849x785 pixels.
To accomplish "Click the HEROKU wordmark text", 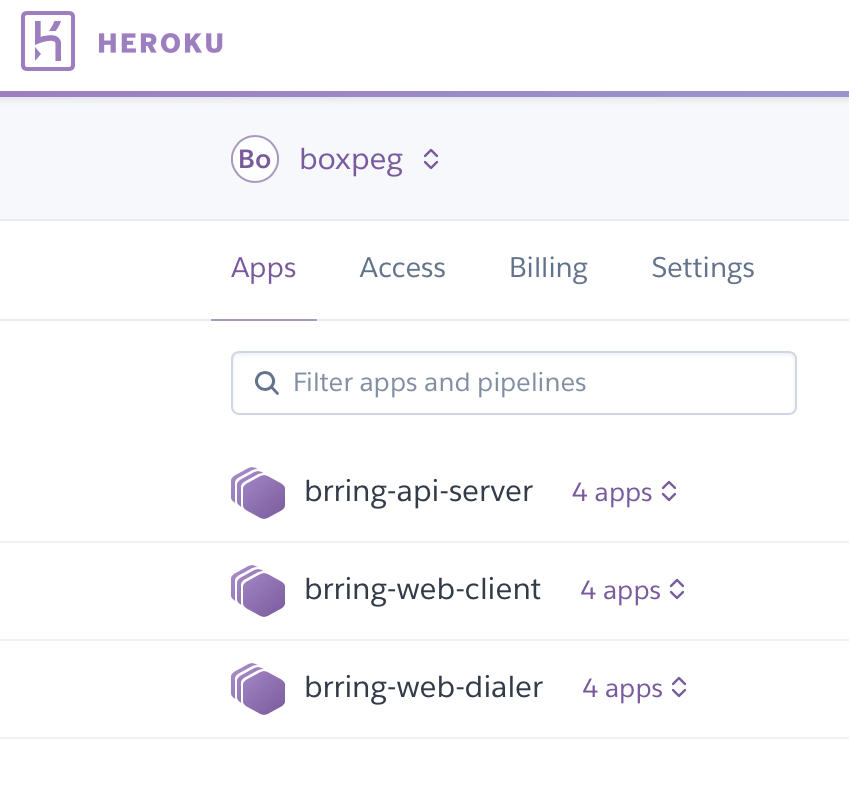I will (161, 43).
